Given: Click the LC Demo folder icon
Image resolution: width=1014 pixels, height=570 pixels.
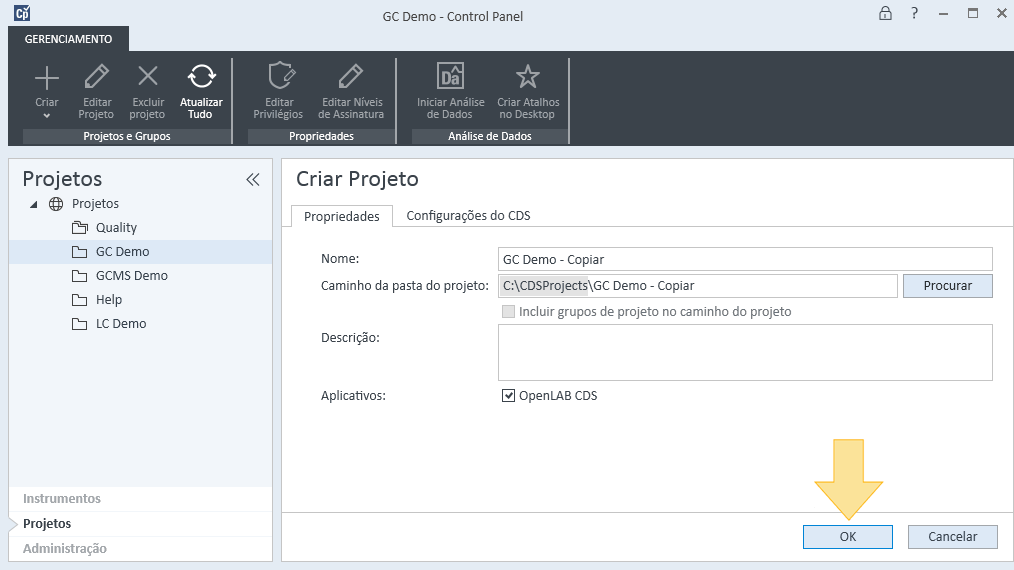Looking at the screenshot, I should tap(80, 324).
